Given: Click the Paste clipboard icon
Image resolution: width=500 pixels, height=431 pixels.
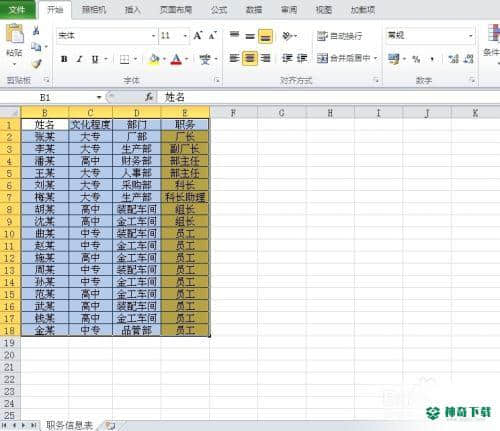Looking at the screenshot, I should pyautogui.click(x=15, y=34).
